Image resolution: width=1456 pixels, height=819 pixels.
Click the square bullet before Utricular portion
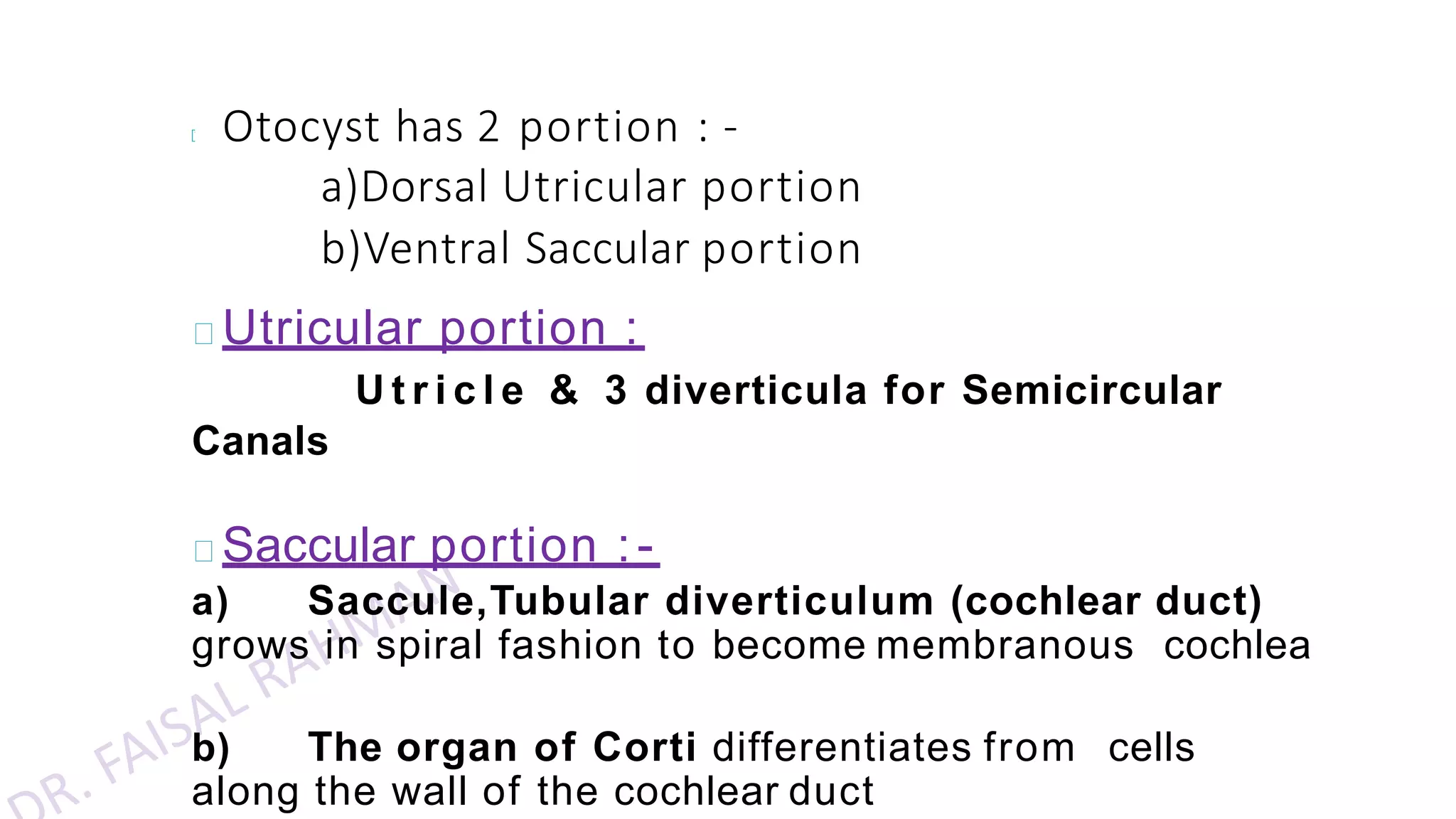[203, 333]
